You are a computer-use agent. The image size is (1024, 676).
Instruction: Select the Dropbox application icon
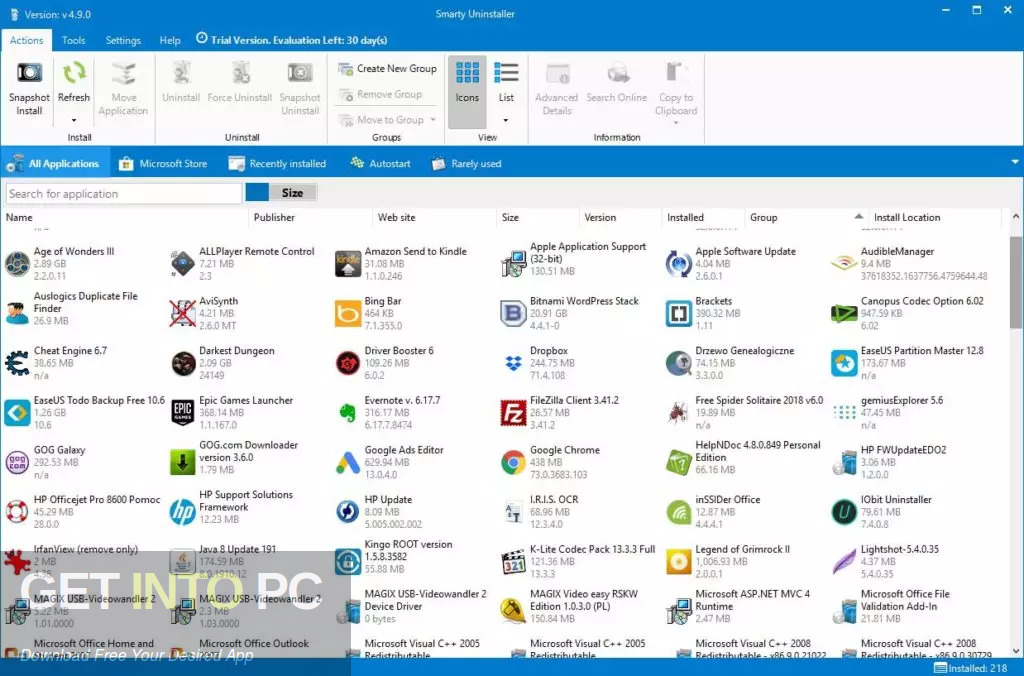513,363
